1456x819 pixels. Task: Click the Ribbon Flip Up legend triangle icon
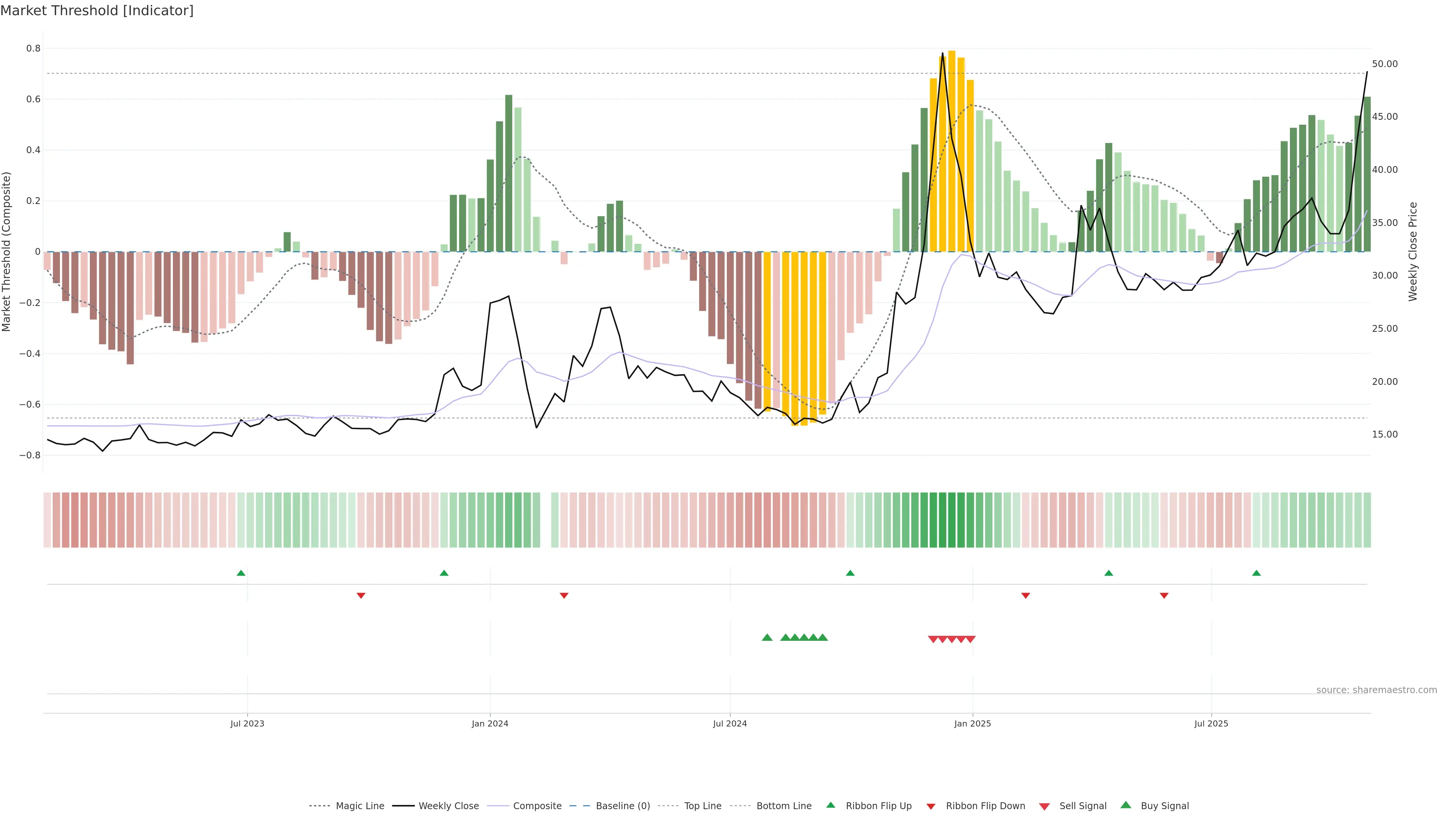pyautogui.click(x=830, y=805)
